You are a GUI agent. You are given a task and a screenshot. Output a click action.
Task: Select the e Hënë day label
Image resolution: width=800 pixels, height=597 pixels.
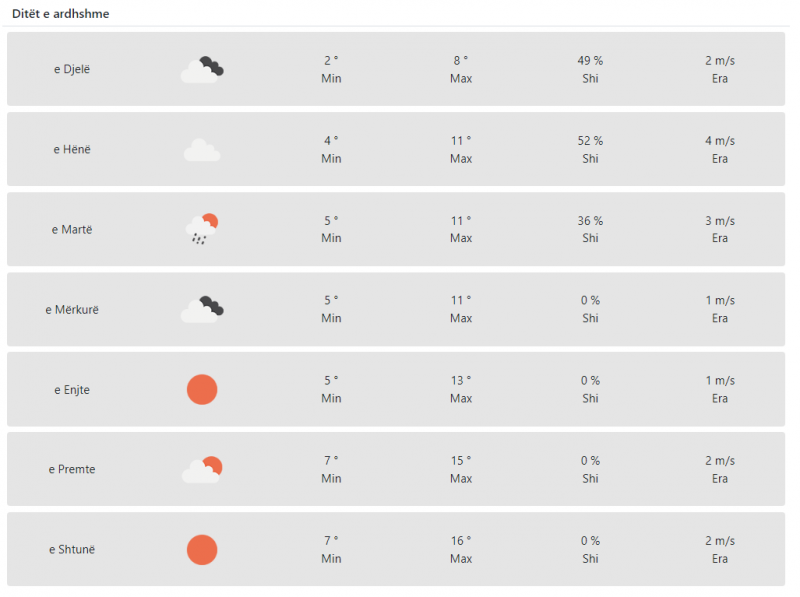(x=72, y=150)
